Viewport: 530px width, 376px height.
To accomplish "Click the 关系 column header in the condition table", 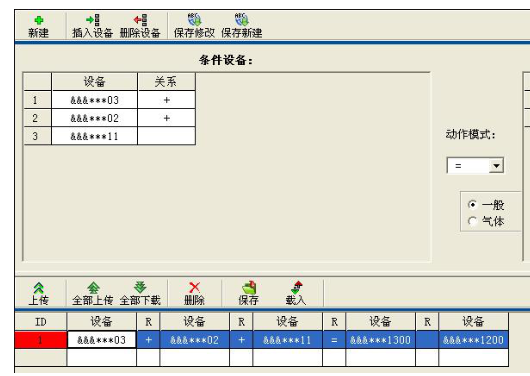I will click(167, 81).
